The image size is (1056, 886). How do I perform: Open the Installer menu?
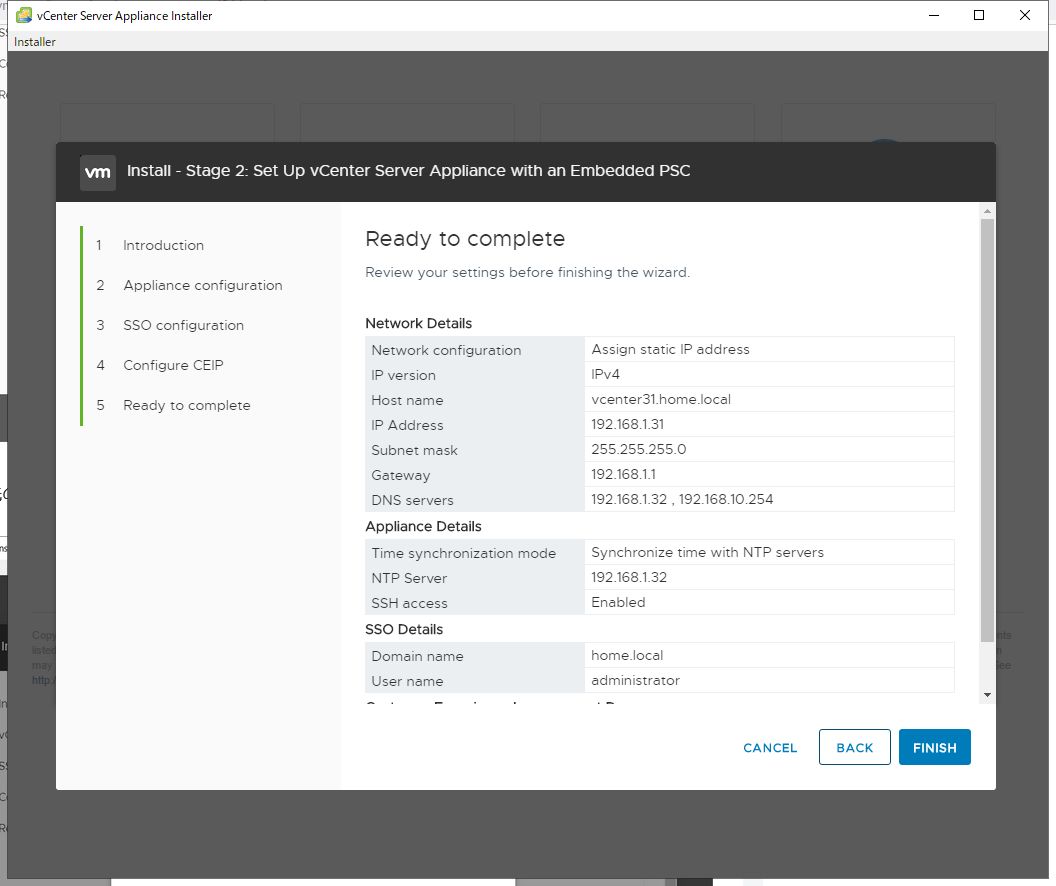(x=35, y=42)
